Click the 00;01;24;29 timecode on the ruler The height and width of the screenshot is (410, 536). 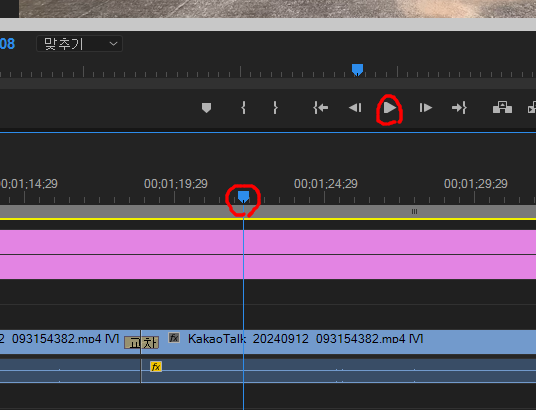[326, 184]
